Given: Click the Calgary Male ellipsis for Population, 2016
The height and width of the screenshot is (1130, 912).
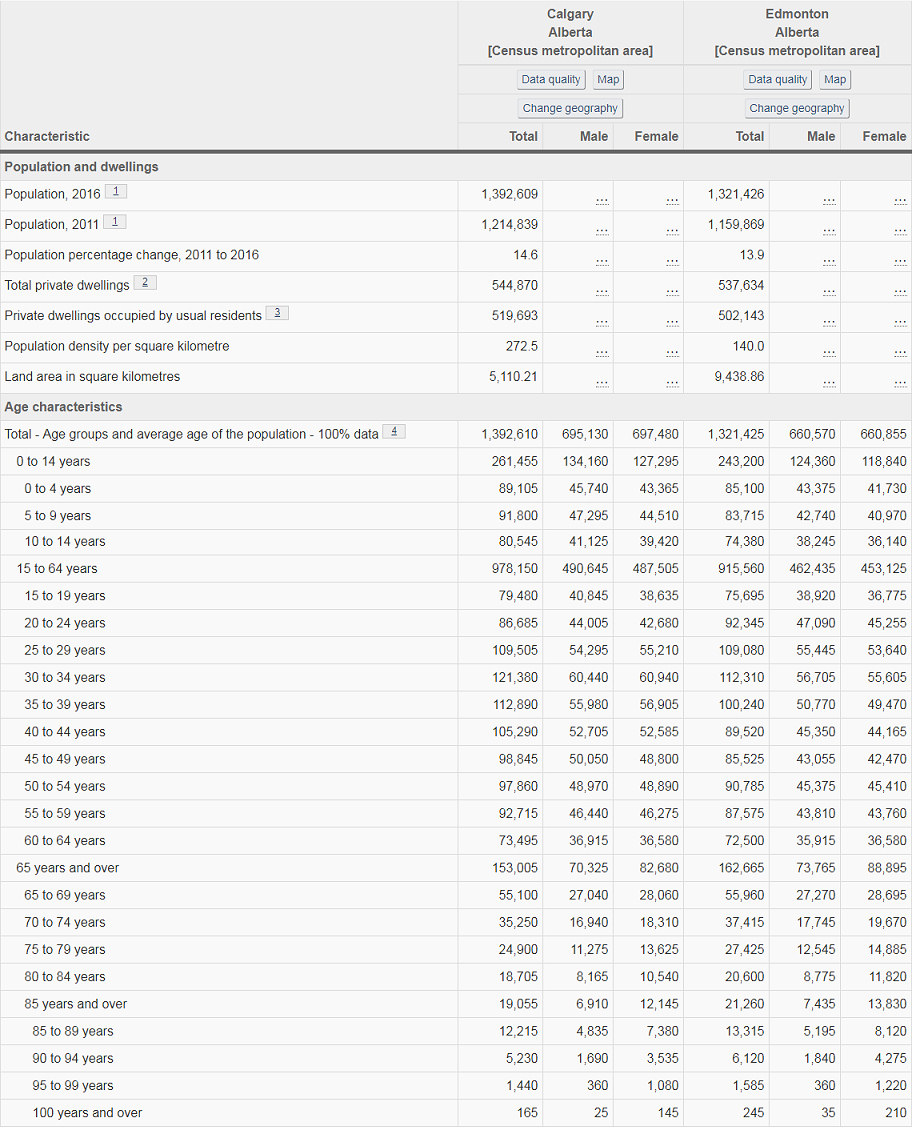Looking at the screenshot, I should 602,201.
